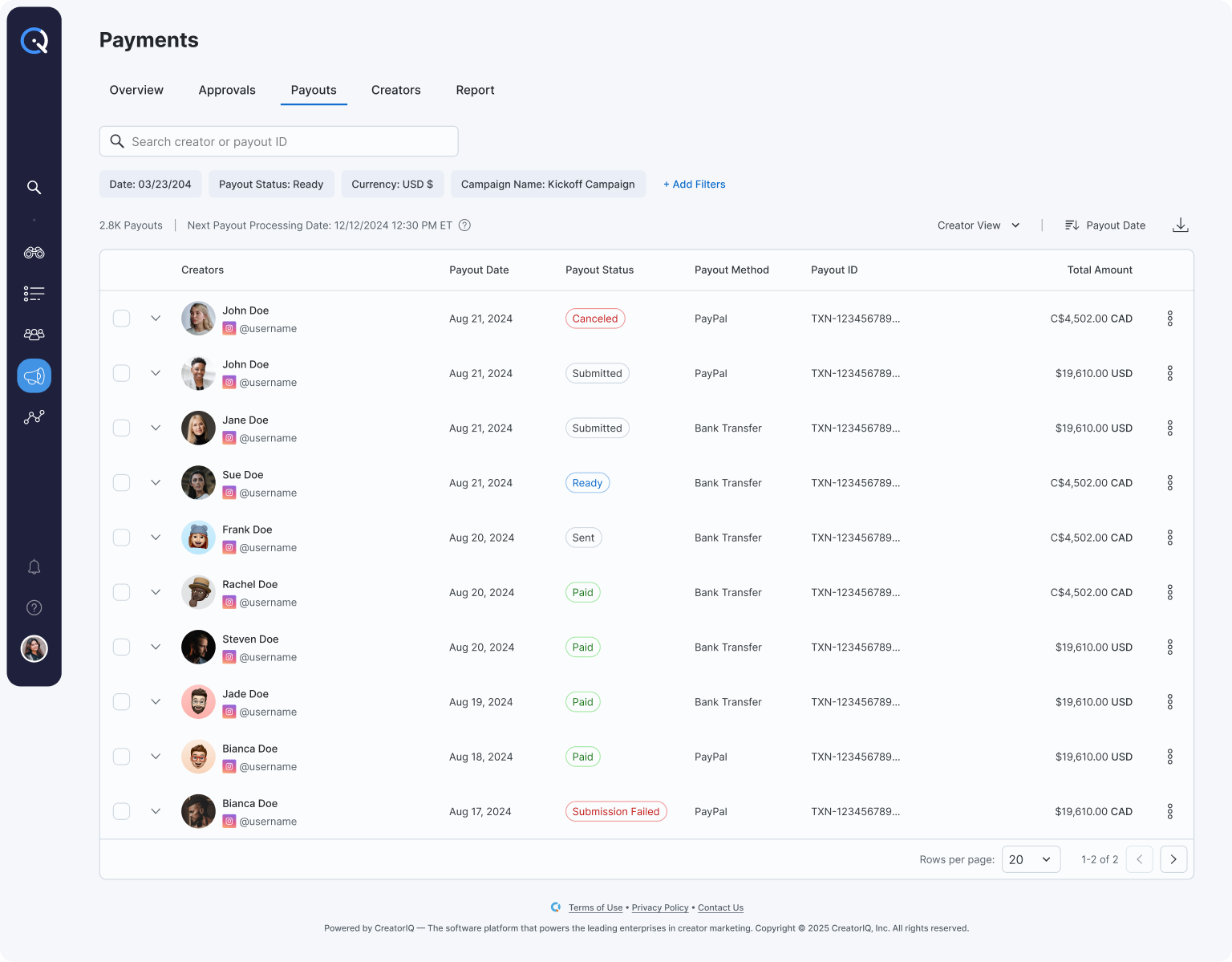Open the Creator View dropdown

click(x=978, y=225)
